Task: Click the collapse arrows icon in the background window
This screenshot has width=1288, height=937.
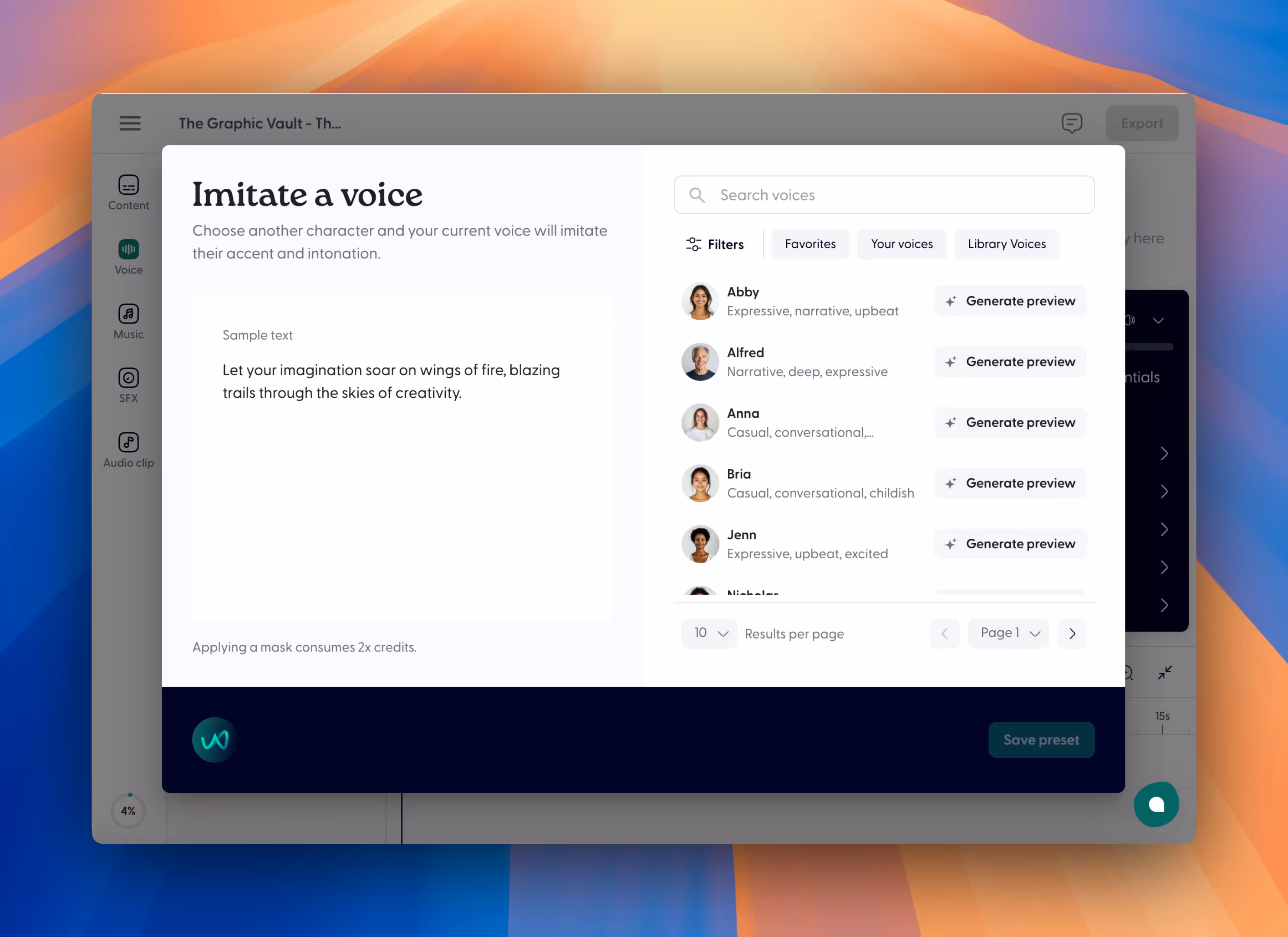Action: [1165, 673]
